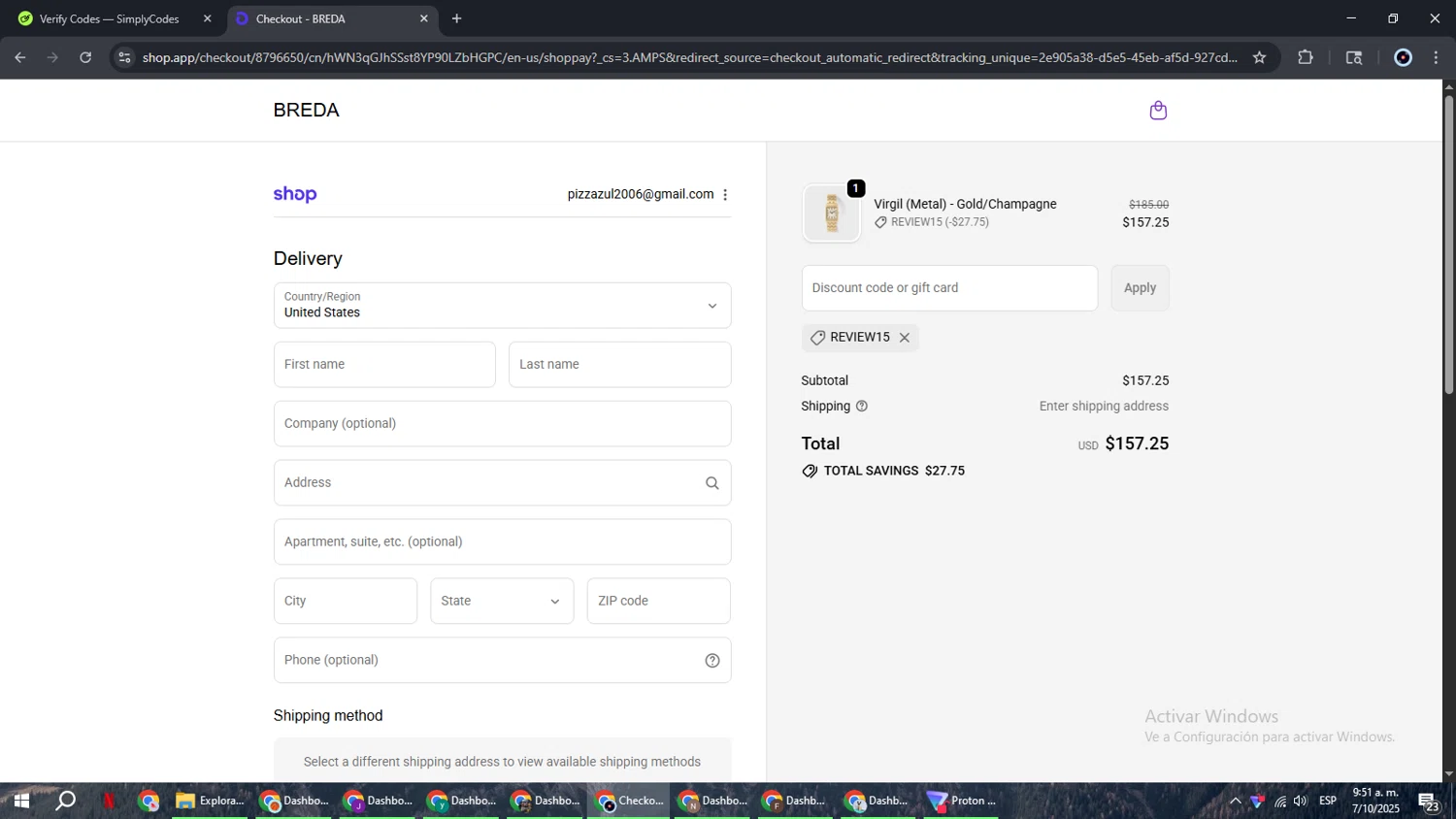Show shipping info help icon

pos(861,407)
